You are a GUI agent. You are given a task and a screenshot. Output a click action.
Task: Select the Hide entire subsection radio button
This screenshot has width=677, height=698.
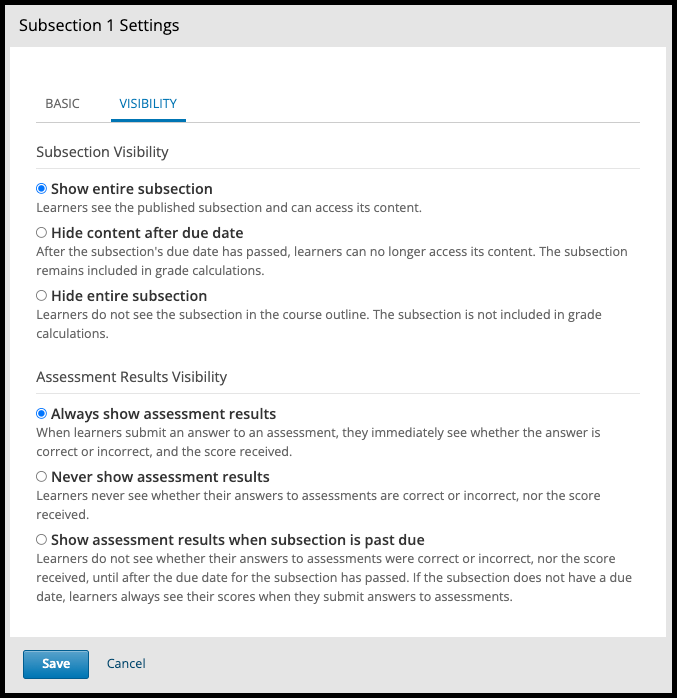[x=42, y=296]
